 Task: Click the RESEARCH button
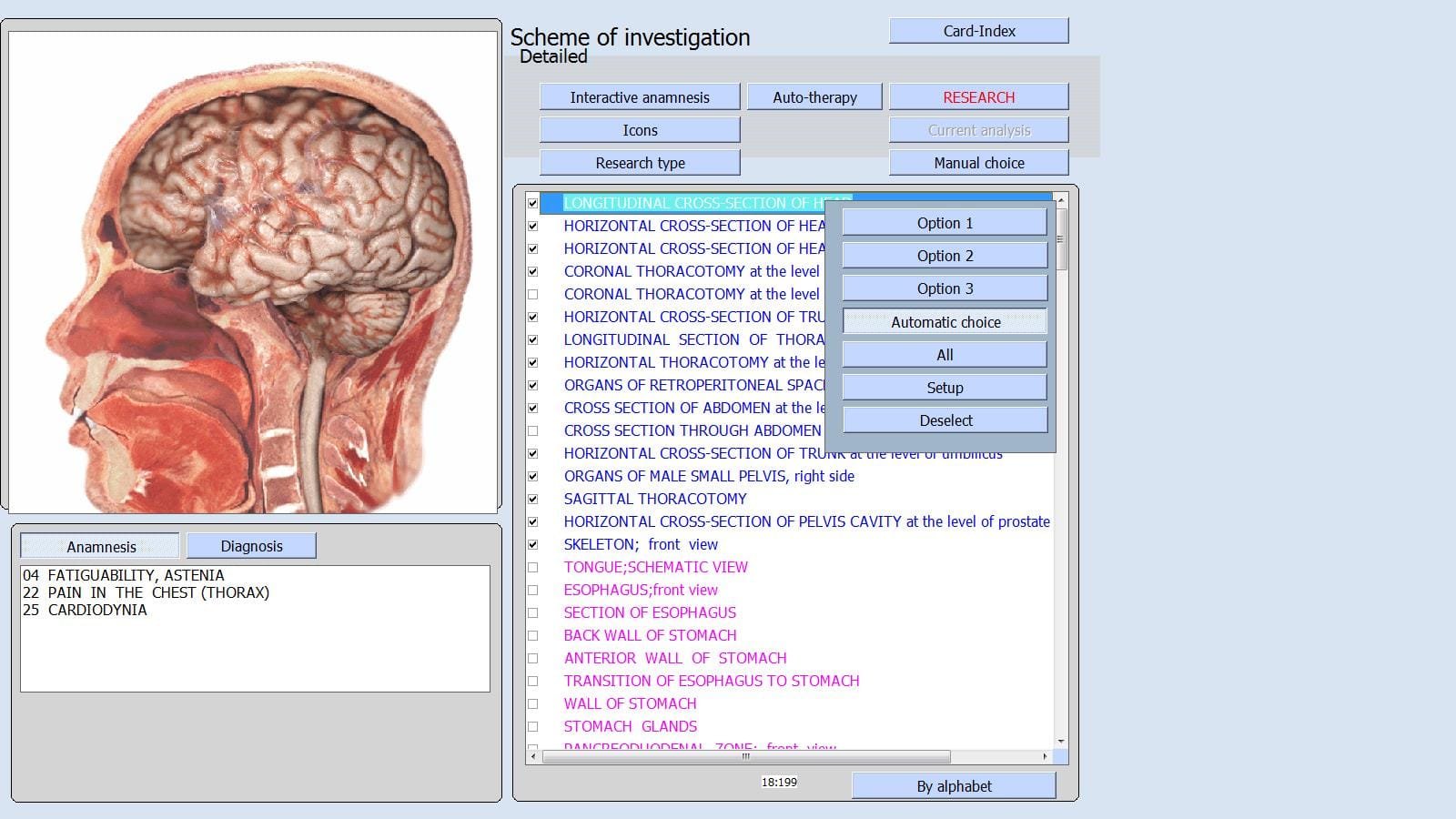click(x=978, y=96)
